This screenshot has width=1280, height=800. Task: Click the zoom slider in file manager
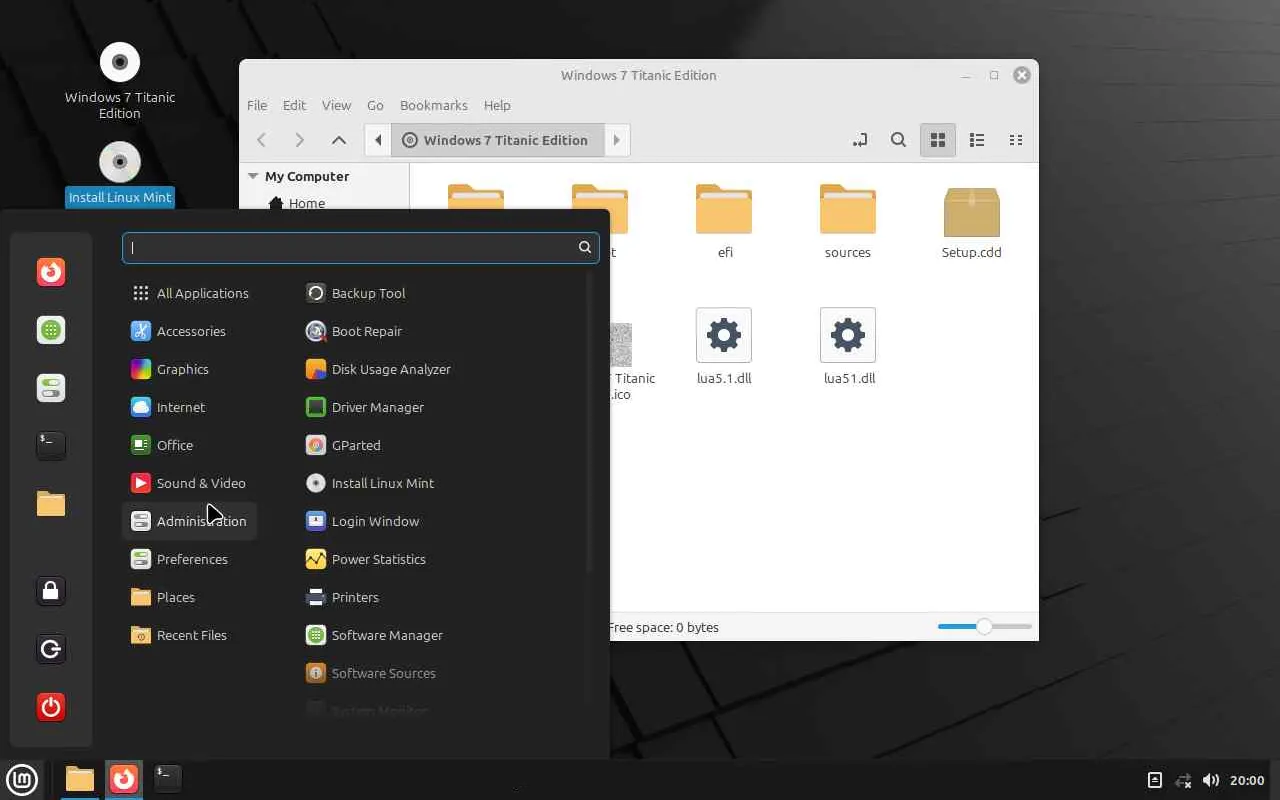tap(985, 627)
